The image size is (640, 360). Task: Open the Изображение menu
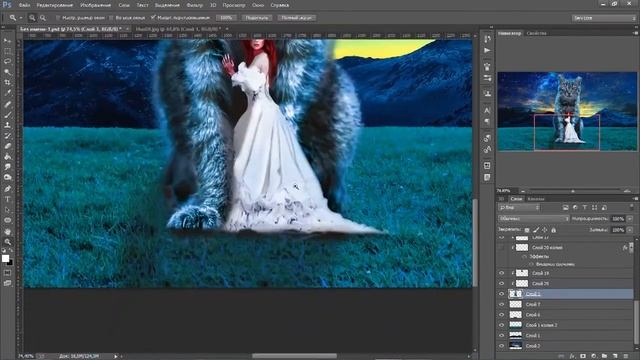(x=96, y=5)
